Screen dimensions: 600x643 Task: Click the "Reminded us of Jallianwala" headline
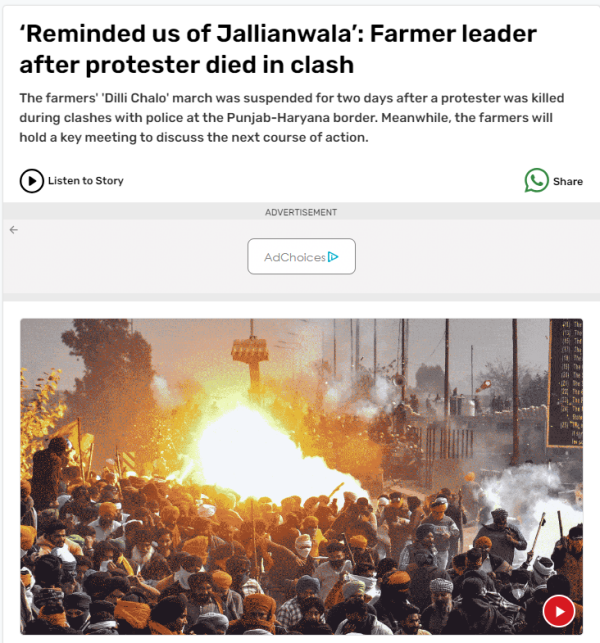point(278,49)
